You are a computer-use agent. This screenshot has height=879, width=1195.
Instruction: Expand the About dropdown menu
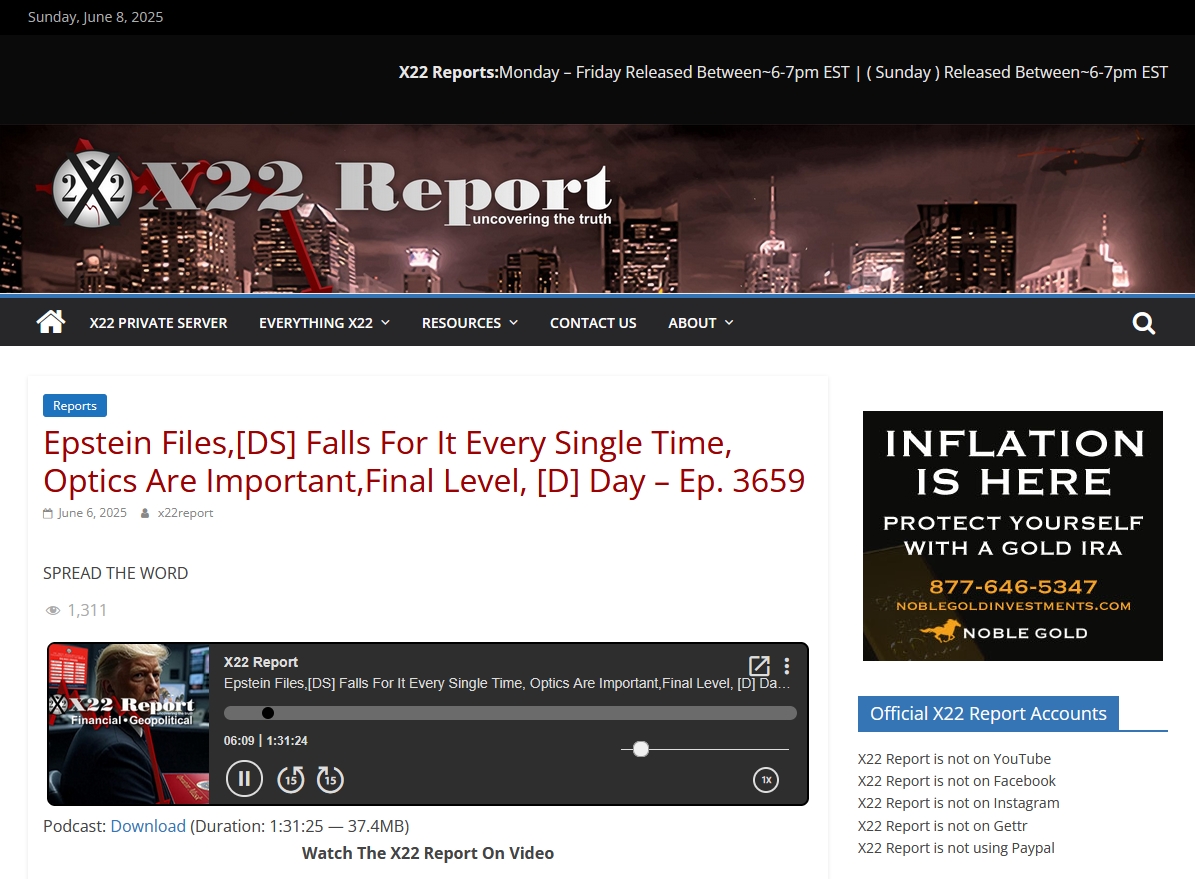point(700,323)
